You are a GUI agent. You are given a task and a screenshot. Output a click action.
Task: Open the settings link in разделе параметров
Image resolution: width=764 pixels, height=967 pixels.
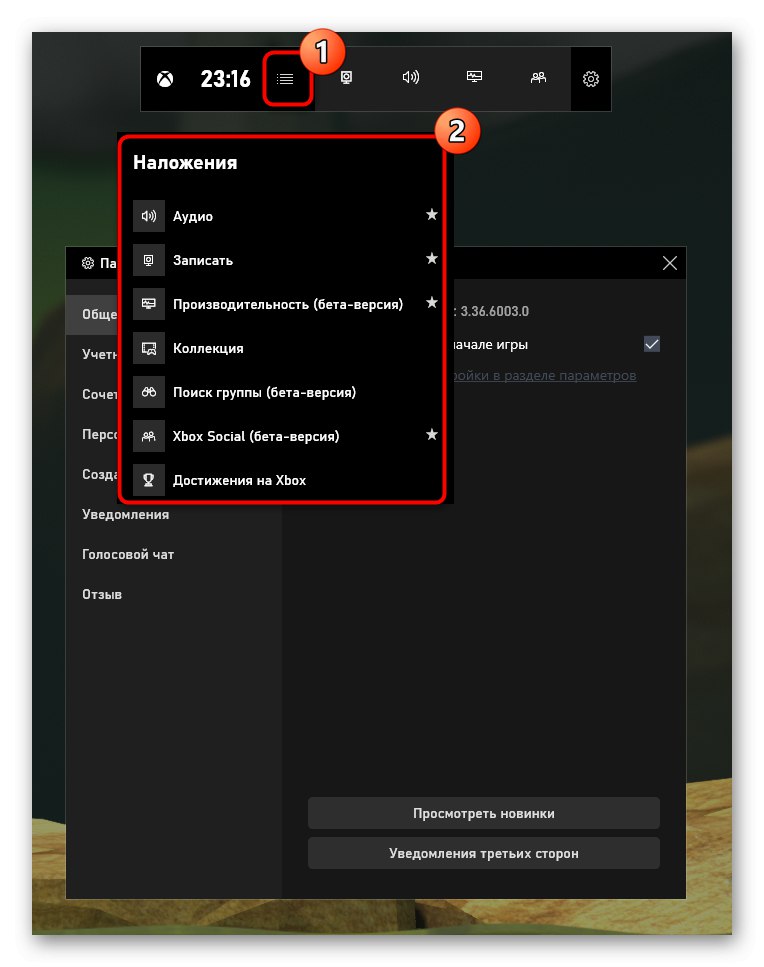(545, 376)
